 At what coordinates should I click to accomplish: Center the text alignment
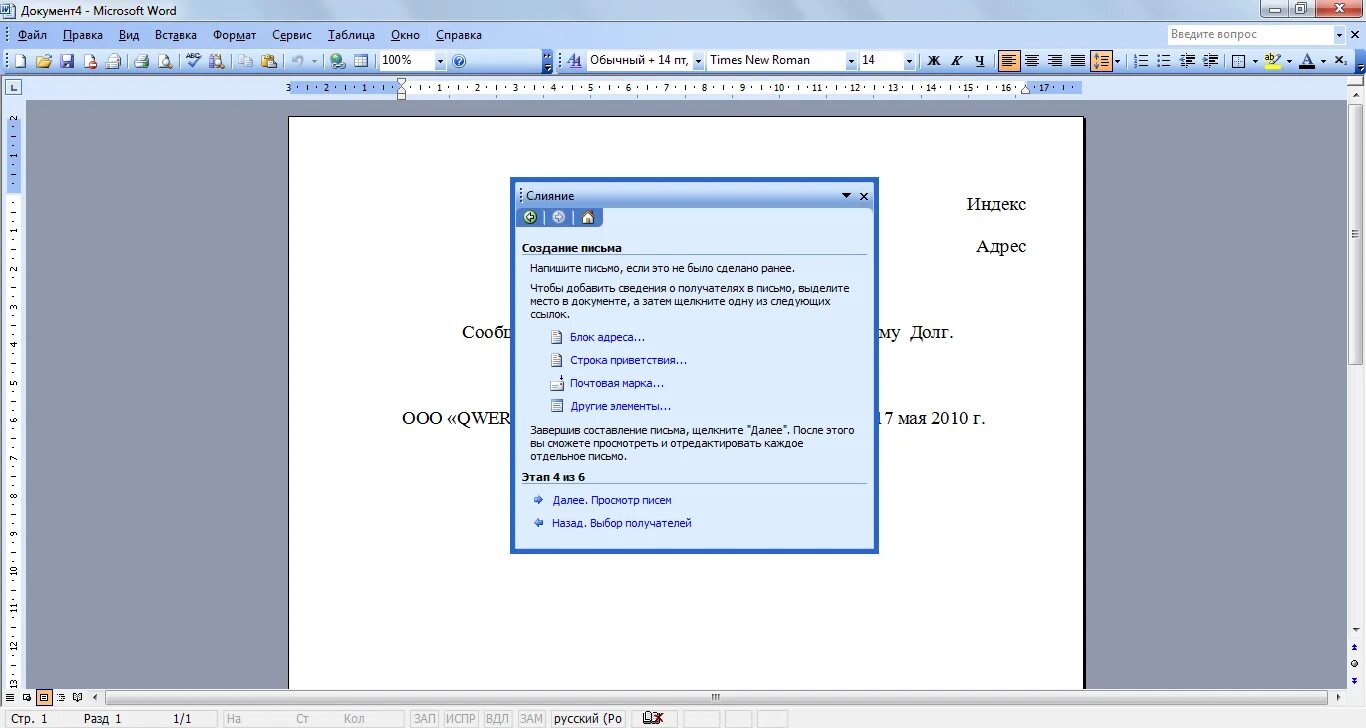click(x=1032, y=61)
